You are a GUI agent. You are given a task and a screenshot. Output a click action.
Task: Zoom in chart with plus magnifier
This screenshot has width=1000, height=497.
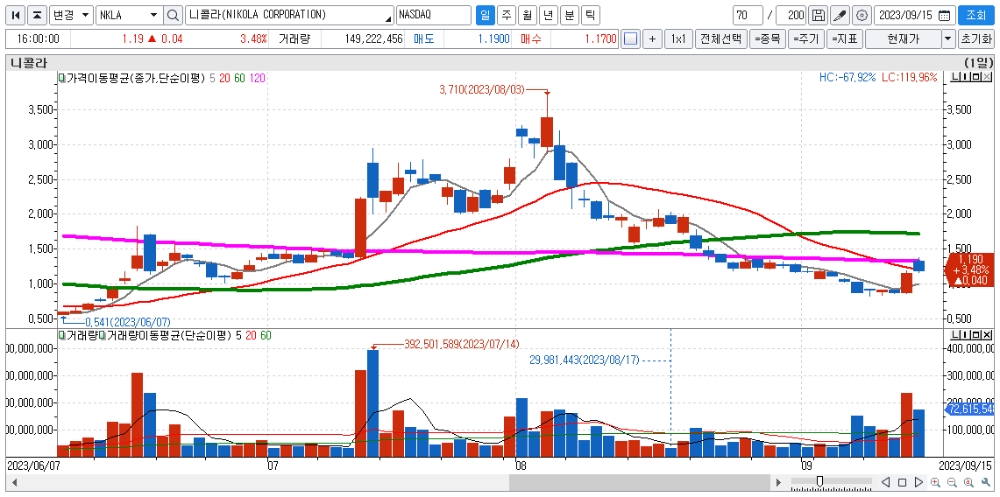tap(936, 482)
